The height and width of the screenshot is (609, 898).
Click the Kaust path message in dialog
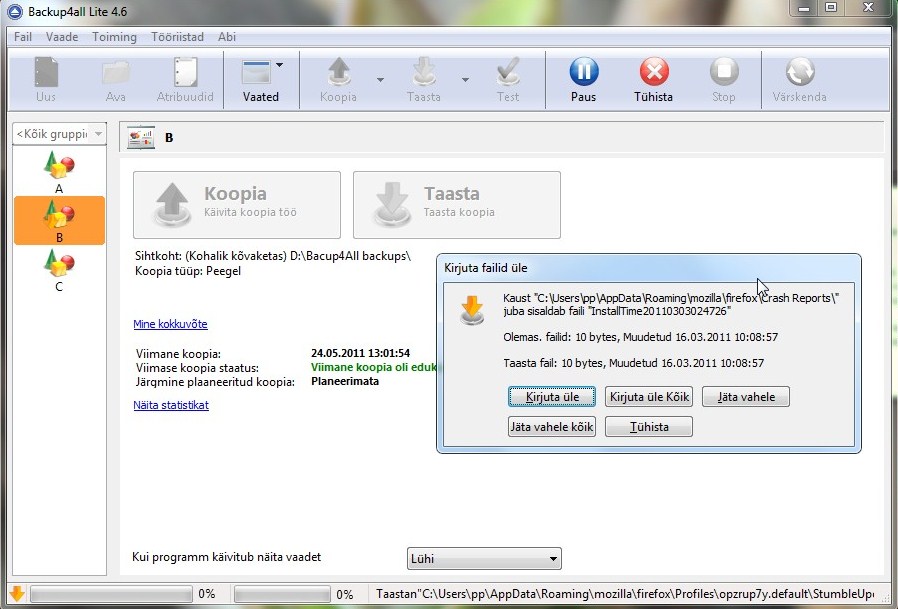click(671, 304)
